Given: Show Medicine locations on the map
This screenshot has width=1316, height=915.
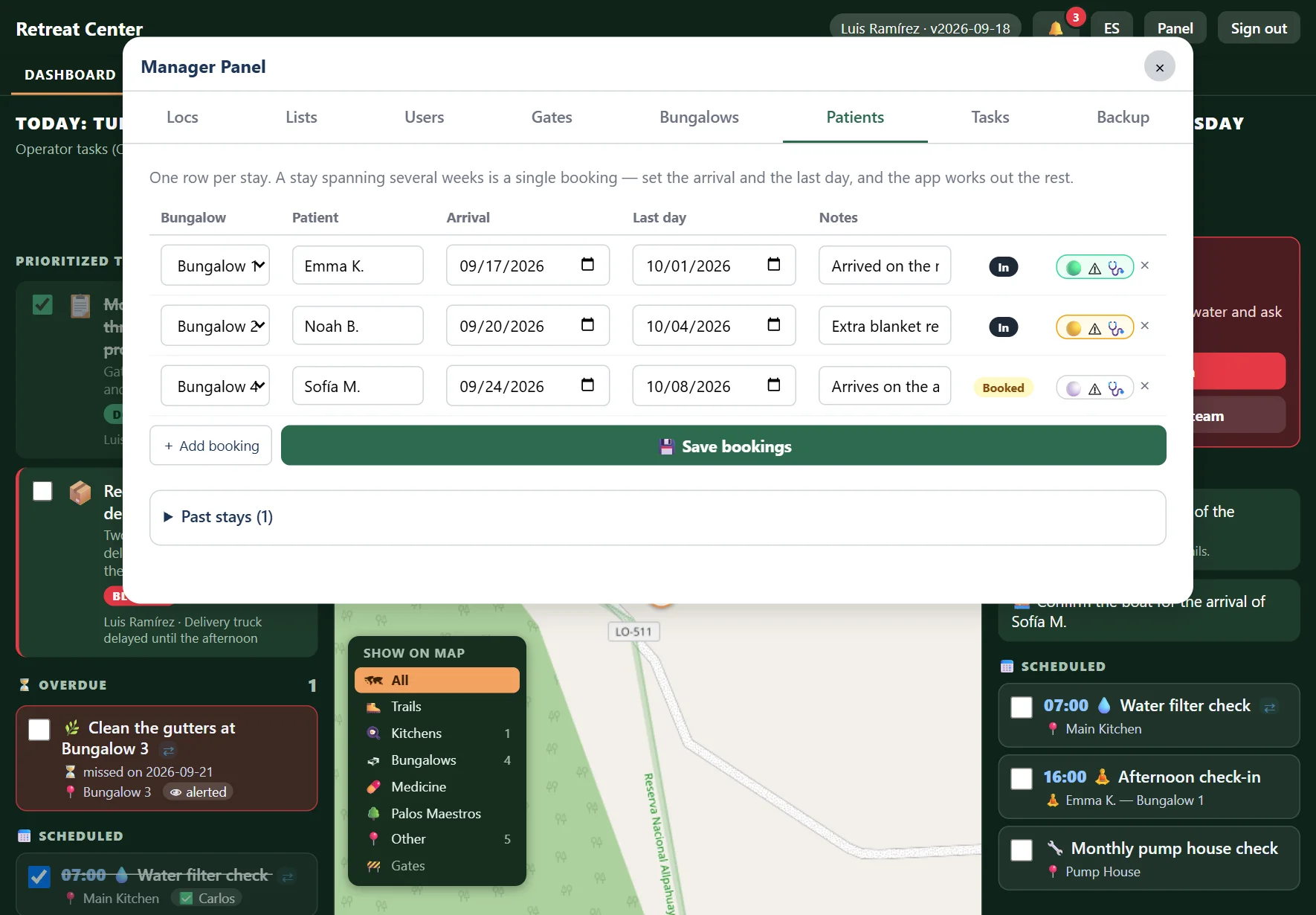Looking at the screenshot, I should (437, 787).
